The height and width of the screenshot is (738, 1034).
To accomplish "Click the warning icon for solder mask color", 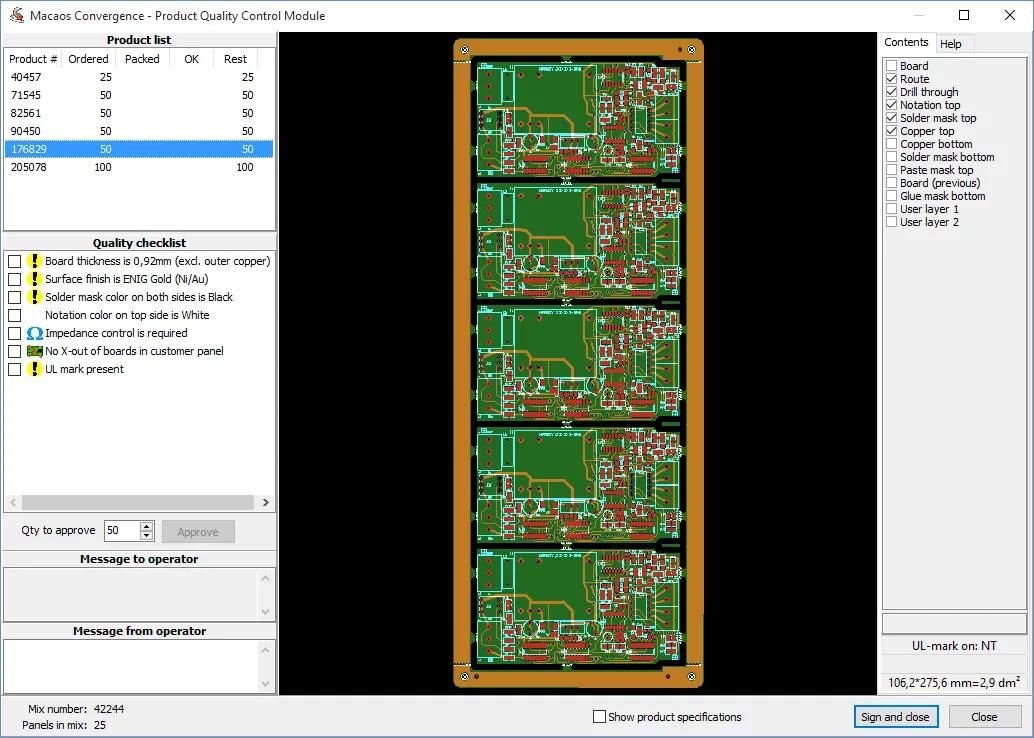I will tap(33, 296).
